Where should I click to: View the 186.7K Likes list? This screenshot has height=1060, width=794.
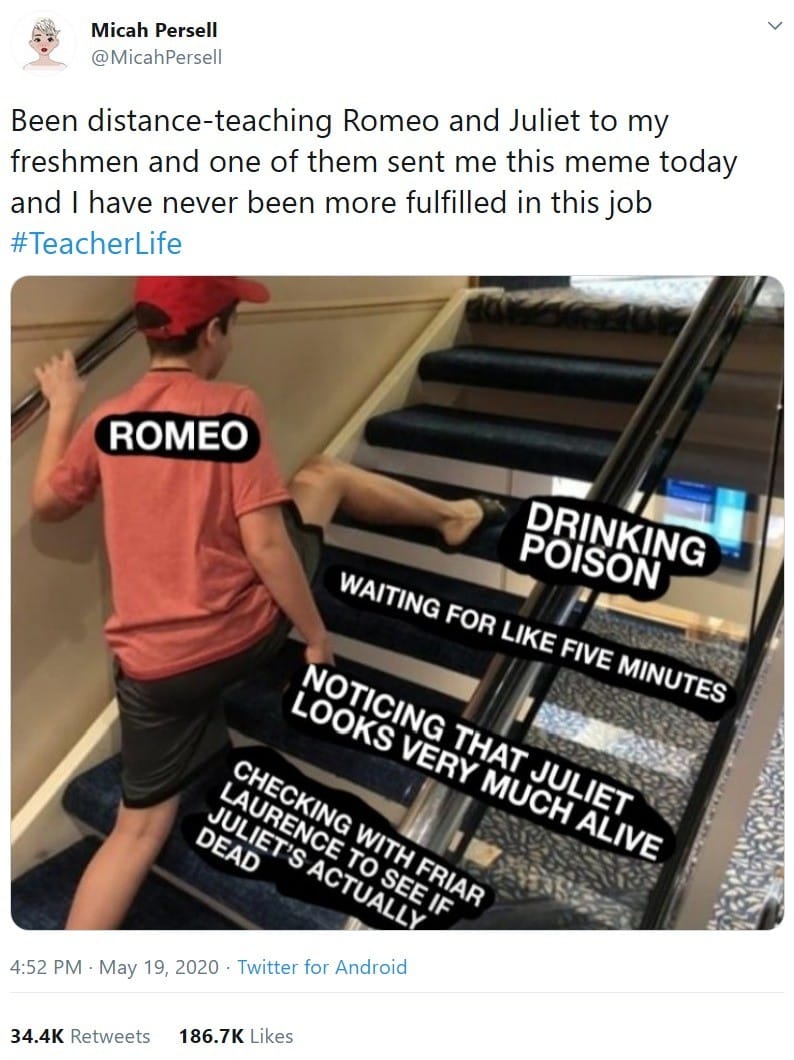[236, 1036]
